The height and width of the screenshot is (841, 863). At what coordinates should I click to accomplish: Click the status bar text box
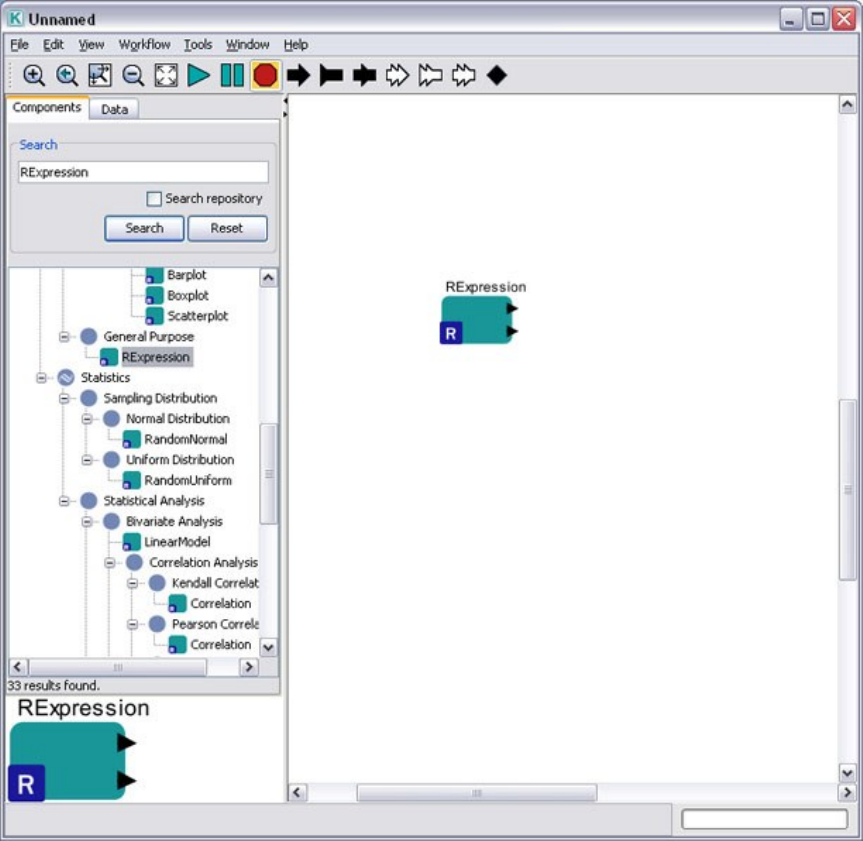pos(764,819)
